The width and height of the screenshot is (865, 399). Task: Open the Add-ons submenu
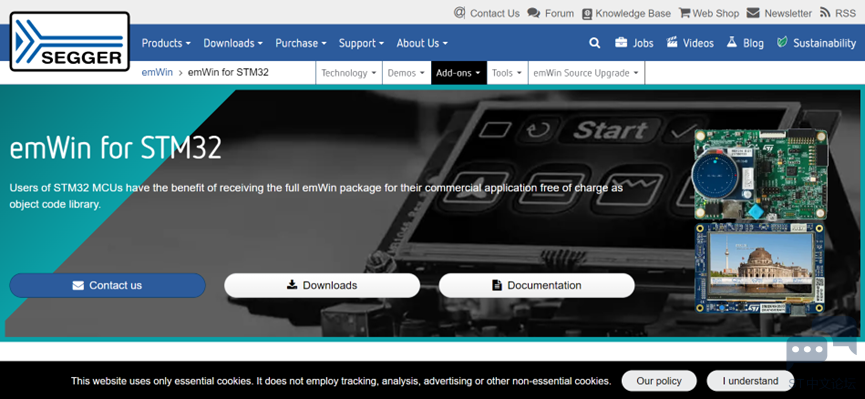[458, 73]
